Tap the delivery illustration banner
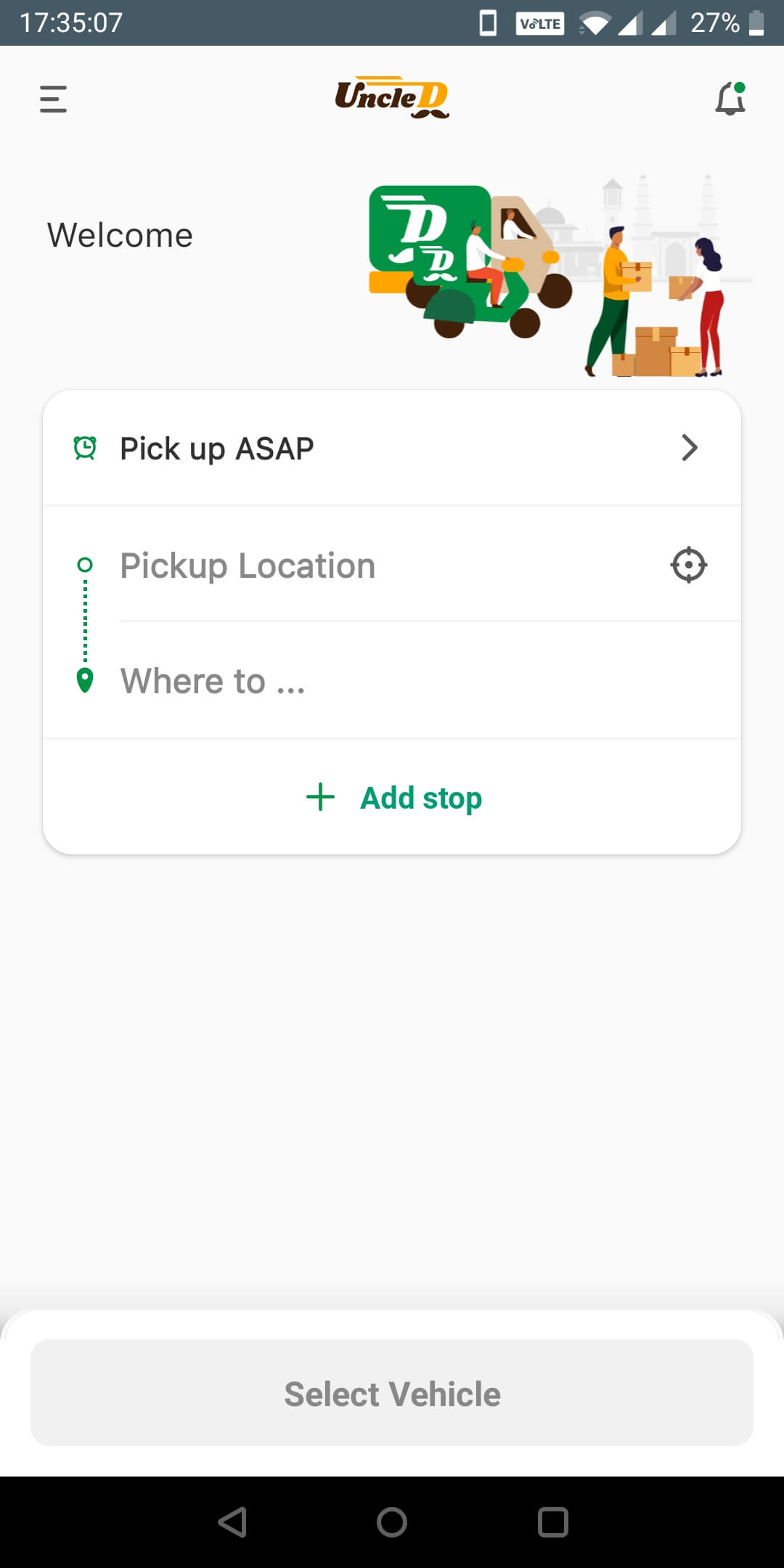Viewport: 784px width, 1568px height. click(559, 276)
